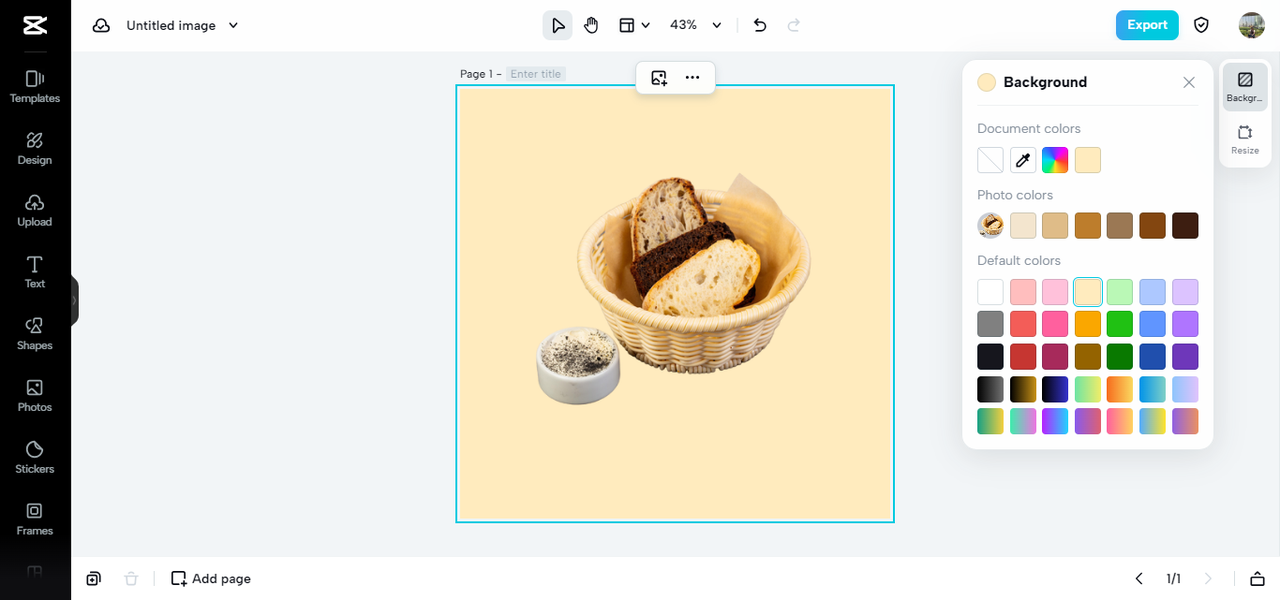Select the hand pan tool

tap(591, 25)
